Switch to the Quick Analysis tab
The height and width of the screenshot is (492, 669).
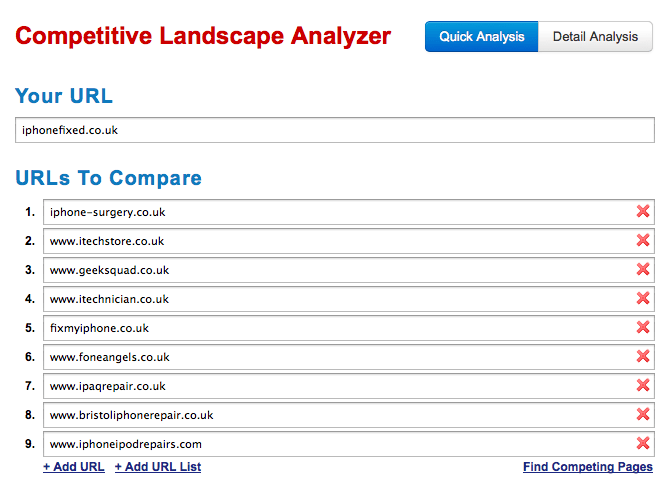pyautogui.click(x=481, y=37)
